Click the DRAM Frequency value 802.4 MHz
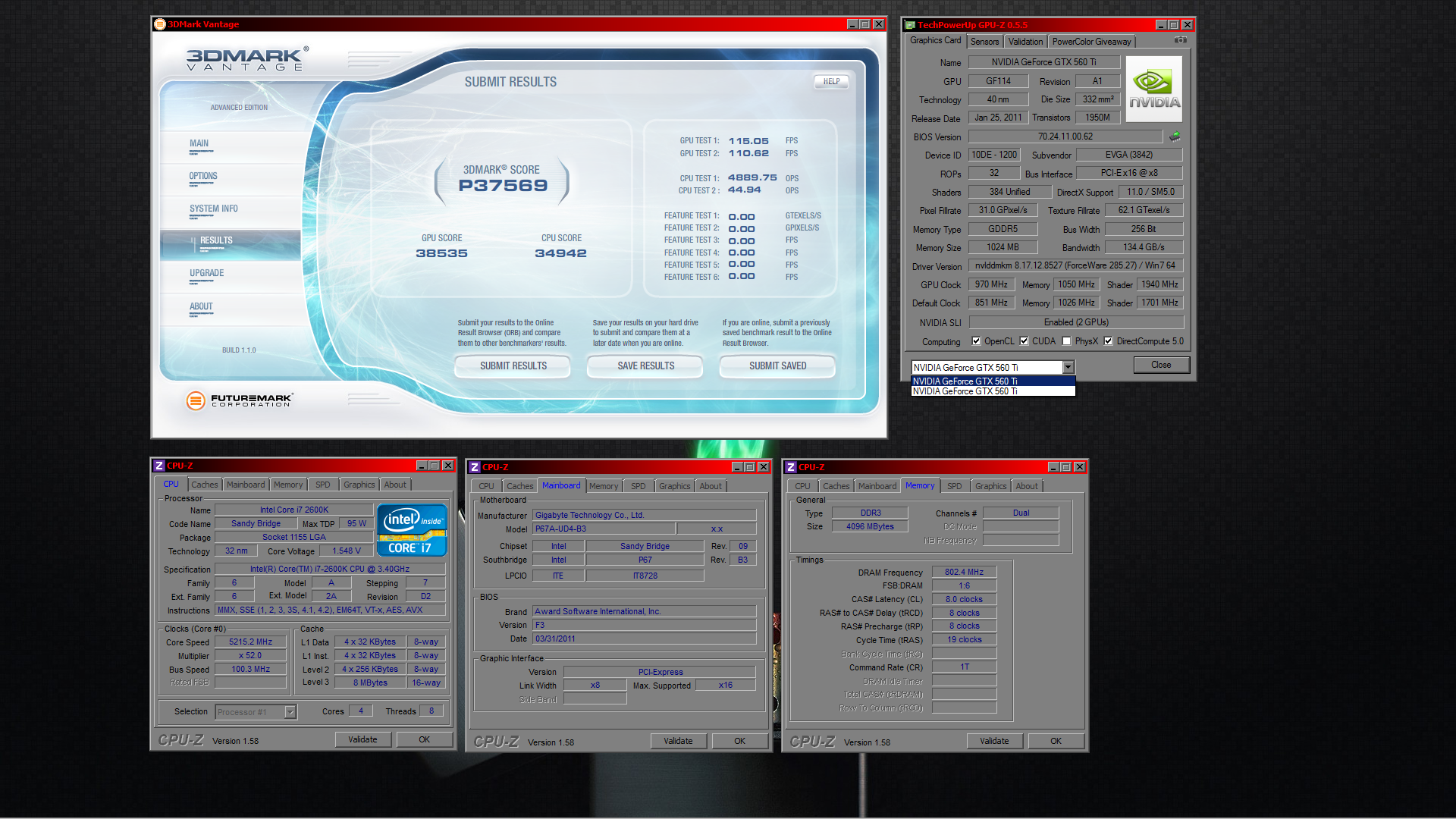This screenshot has height=819, width=1456. point(964,572)
